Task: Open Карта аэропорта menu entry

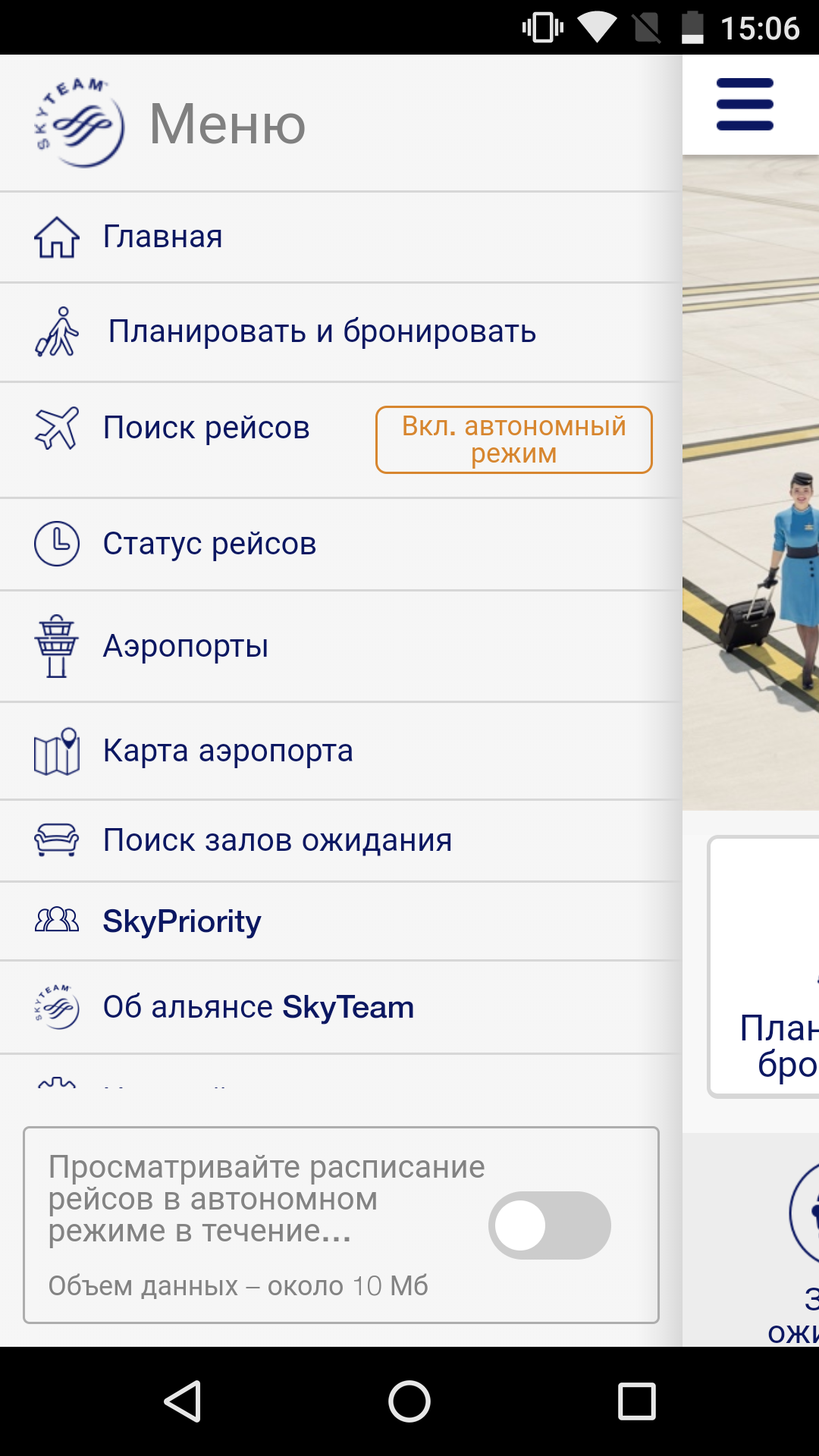Action: [340, 751]
